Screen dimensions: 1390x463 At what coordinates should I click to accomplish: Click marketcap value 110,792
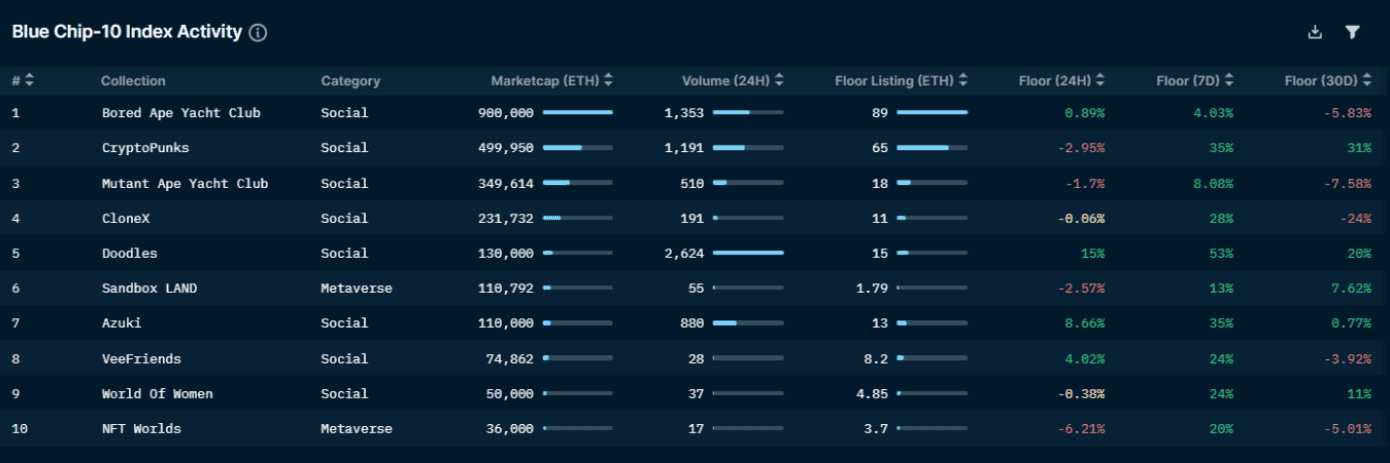pos(506,289)
